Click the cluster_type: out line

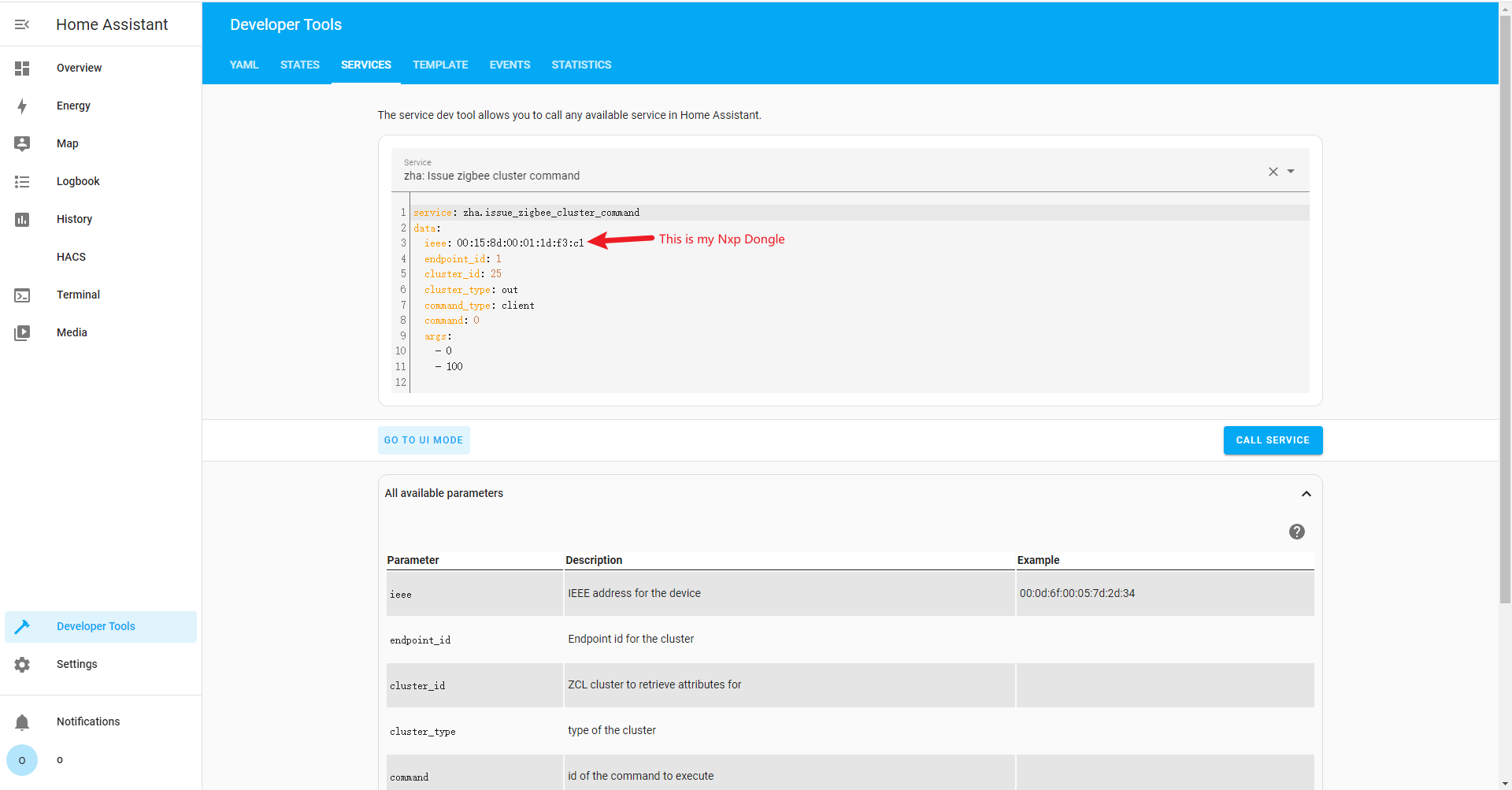coord(471,290)
